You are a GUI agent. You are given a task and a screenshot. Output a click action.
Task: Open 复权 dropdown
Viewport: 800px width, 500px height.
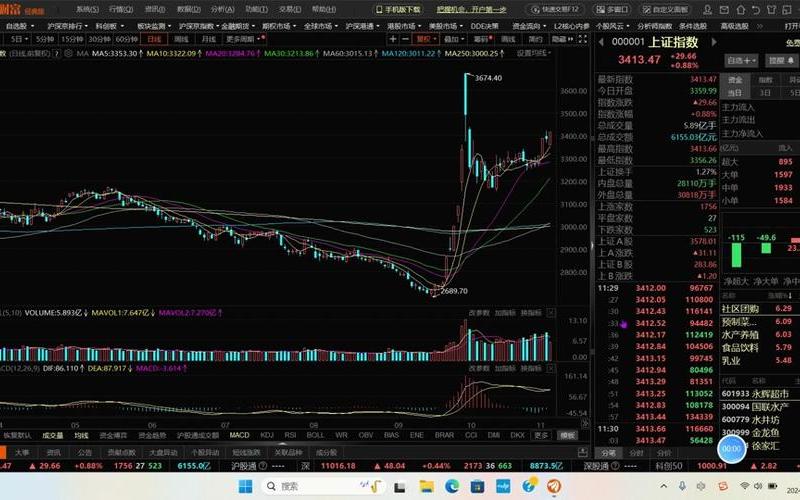pos(428,39)
